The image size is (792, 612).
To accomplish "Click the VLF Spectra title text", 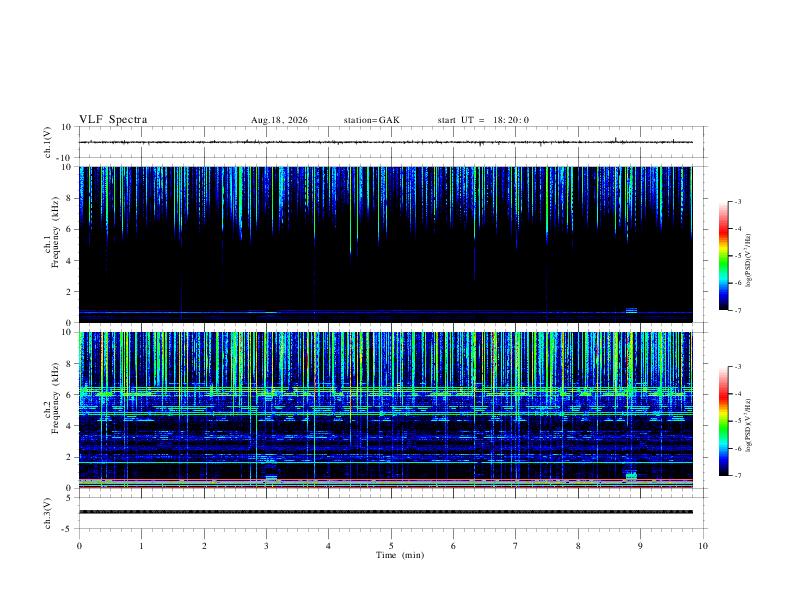I will (113, 120).
